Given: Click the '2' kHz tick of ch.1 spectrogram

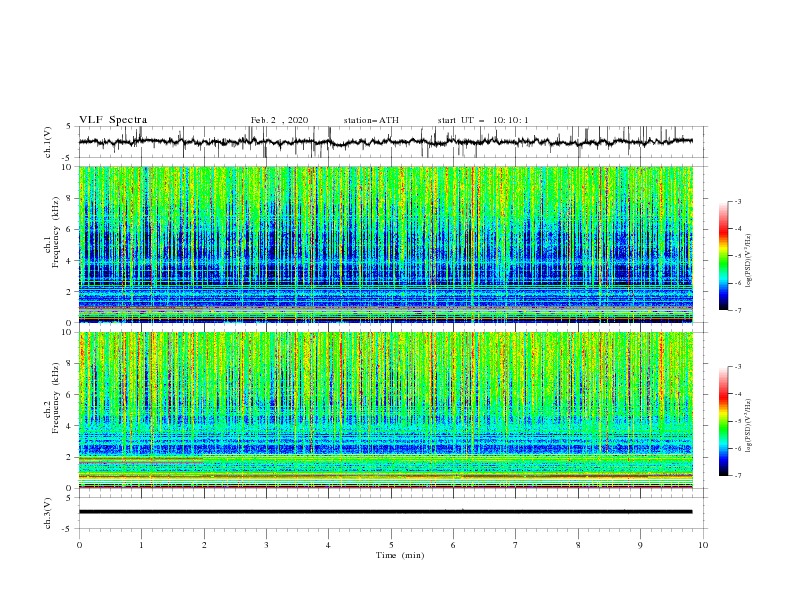Looking at the screenshot, I should click(71, 291).
